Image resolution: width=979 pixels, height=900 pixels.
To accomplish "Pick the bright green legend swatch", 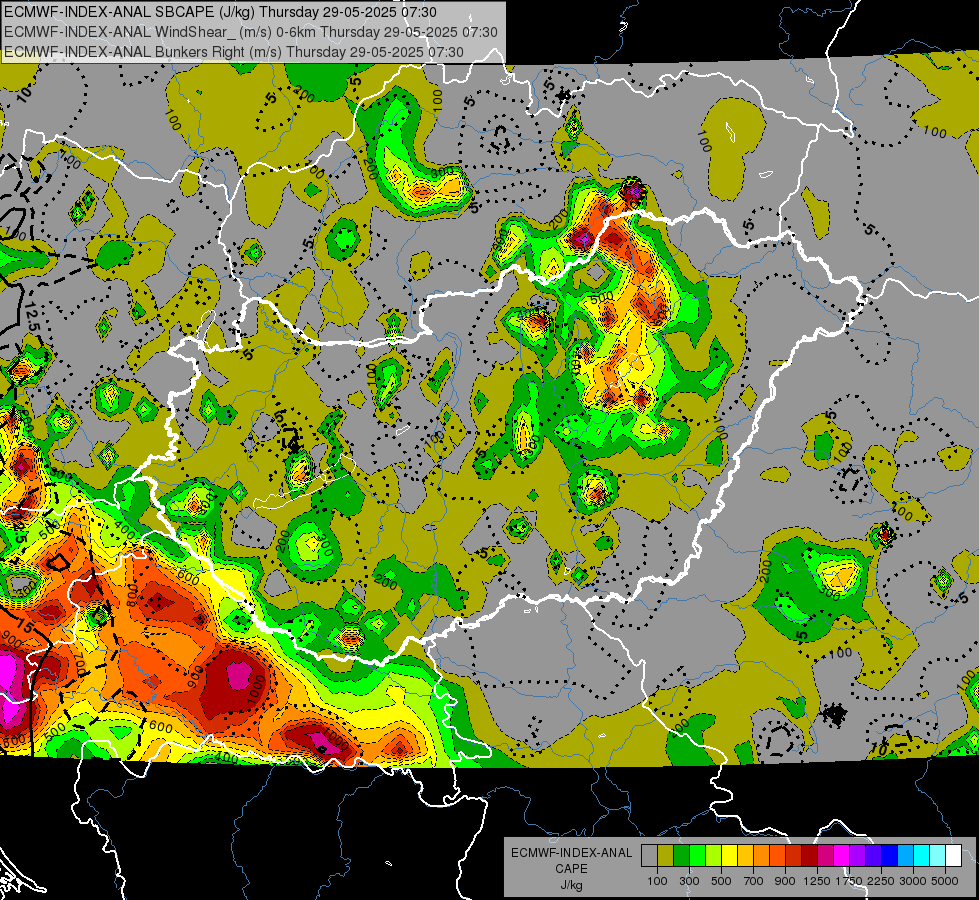I will 697,856.
